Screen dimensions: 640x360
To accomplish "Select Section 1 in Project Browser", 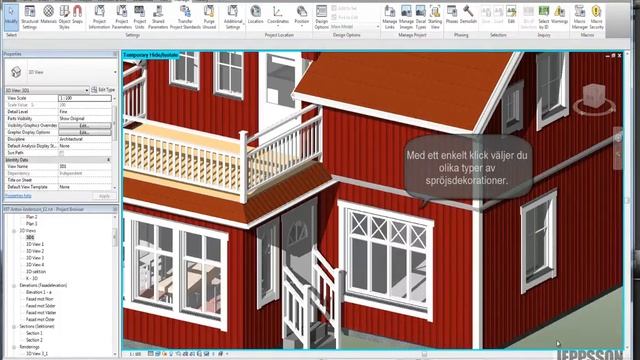I will click(x=34, y=333).
